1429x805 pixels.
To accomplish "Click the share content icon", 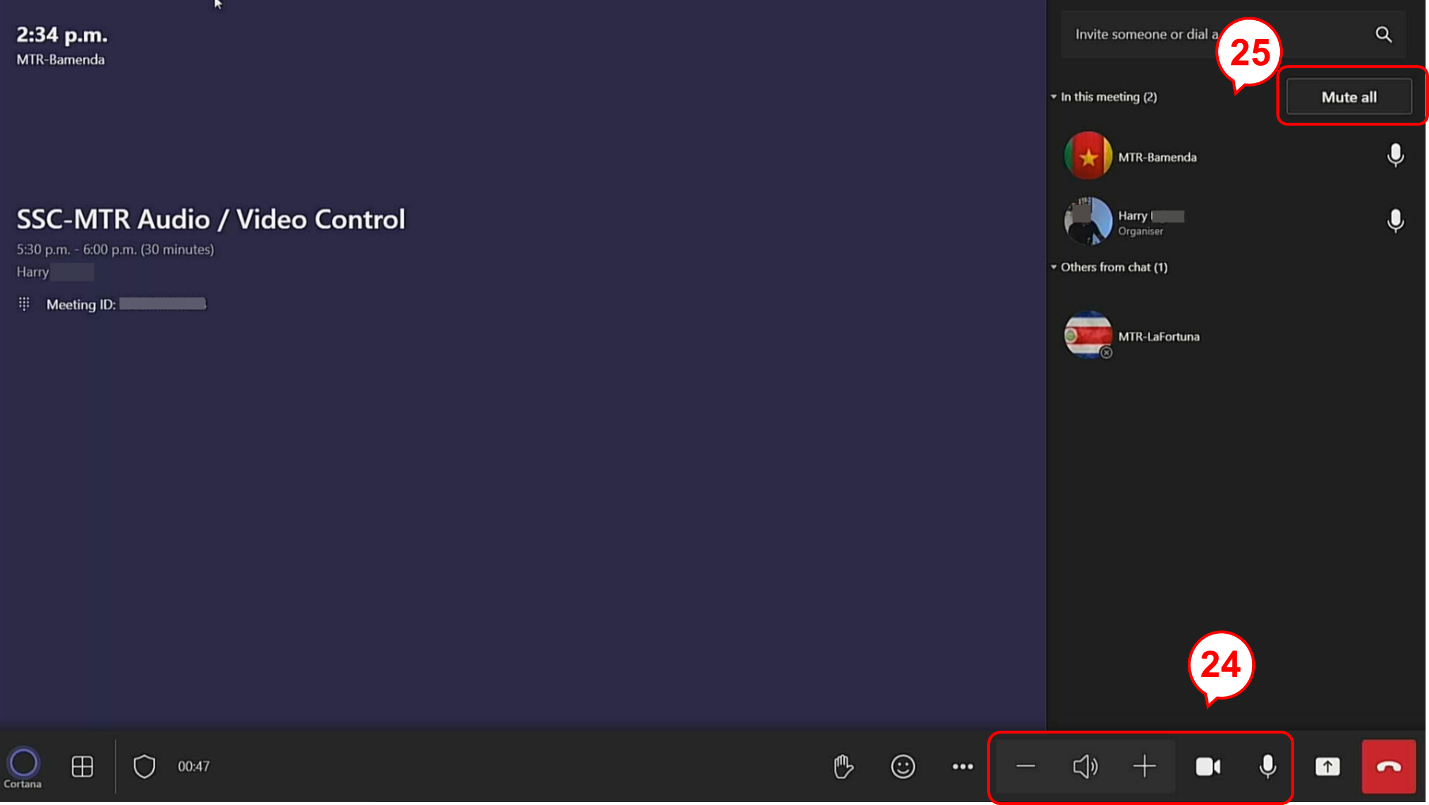I will tap(1327, 767).
